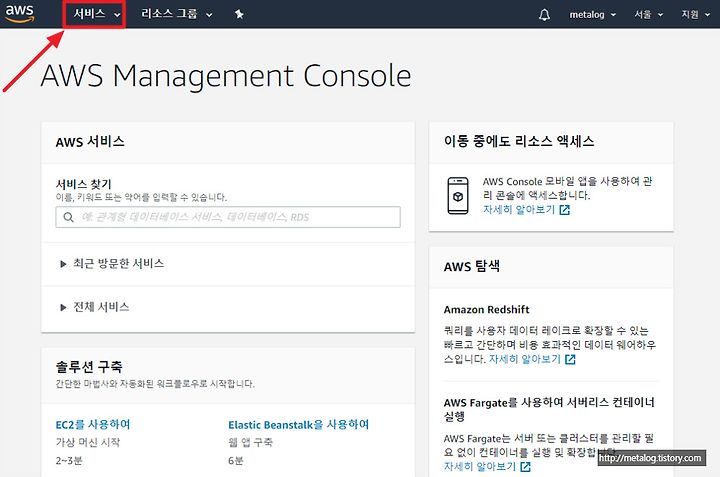Click 이동 중에도 리소스 액세스 heading
Screen dimensions: 720x477
click(519, 141)
